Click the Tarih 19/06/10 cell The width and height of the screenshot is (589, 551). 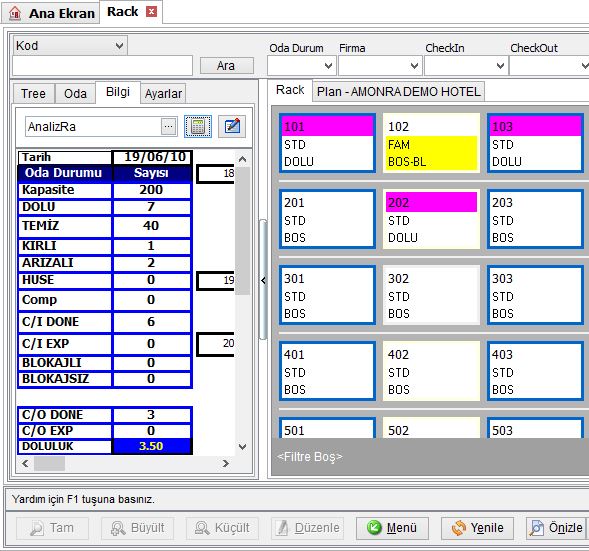click(152, 157)
